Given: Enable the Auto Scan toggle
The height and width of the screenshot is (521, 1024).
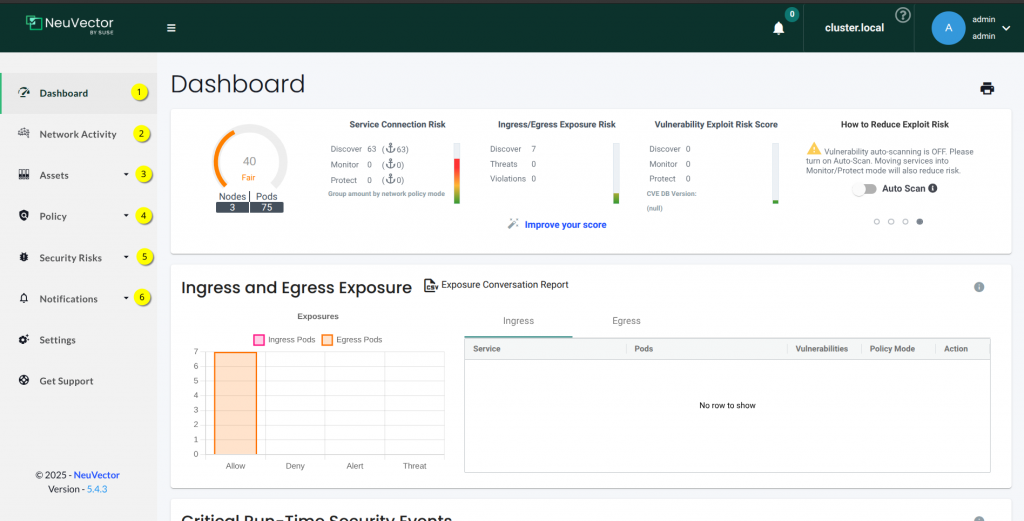Looking at the screenshot, I should click(864, 188).
